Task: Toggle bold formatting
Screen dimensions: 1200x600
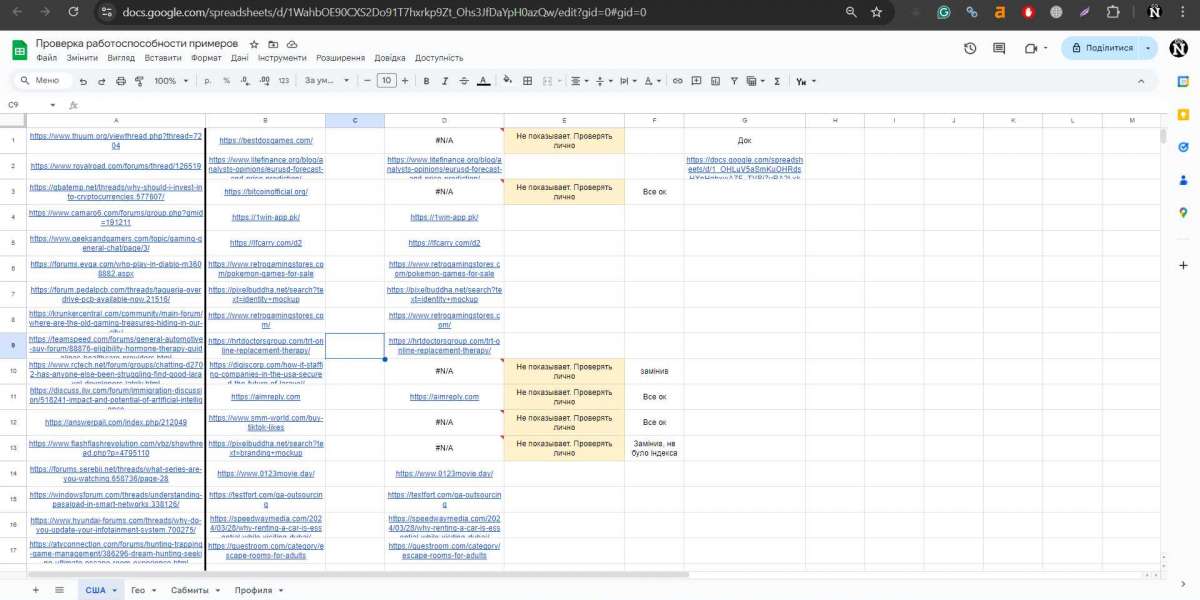Action: coord(427,81)
